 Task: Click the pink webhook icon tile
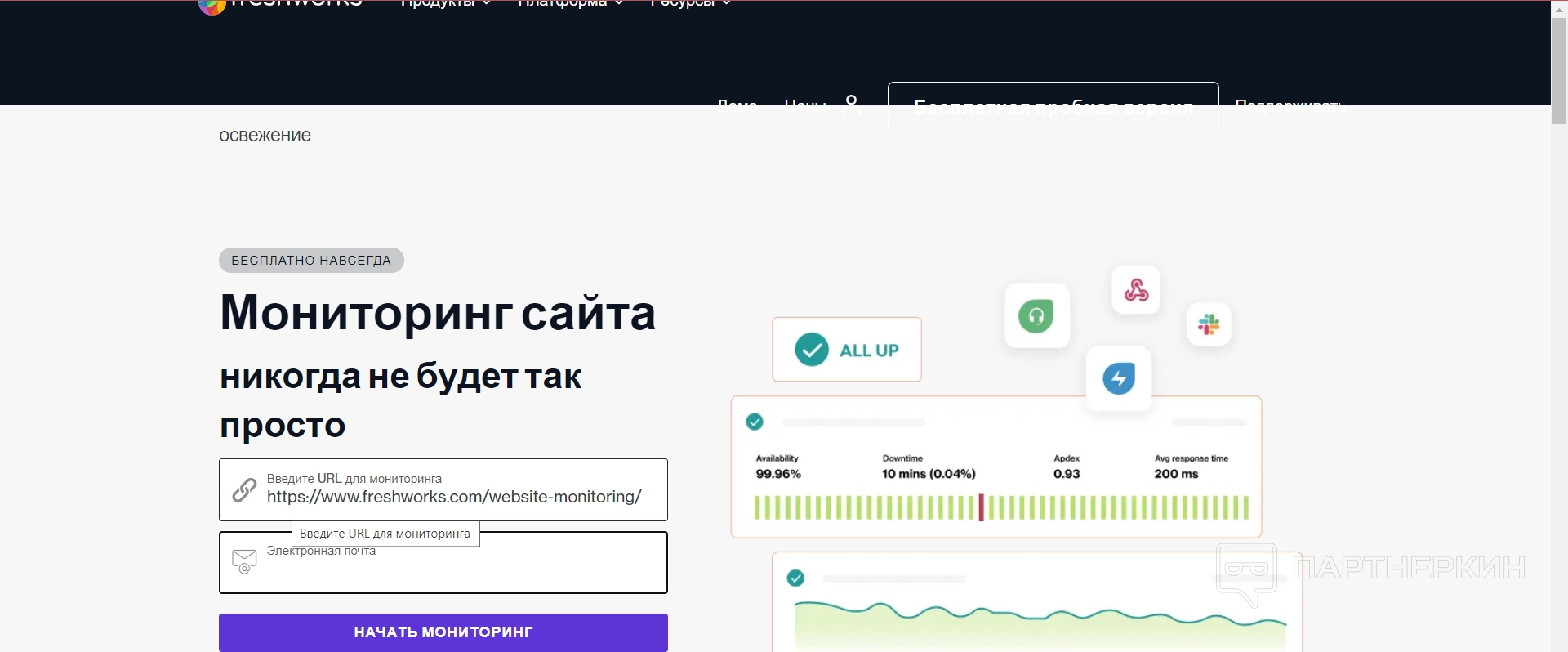tap(1136, 289)
